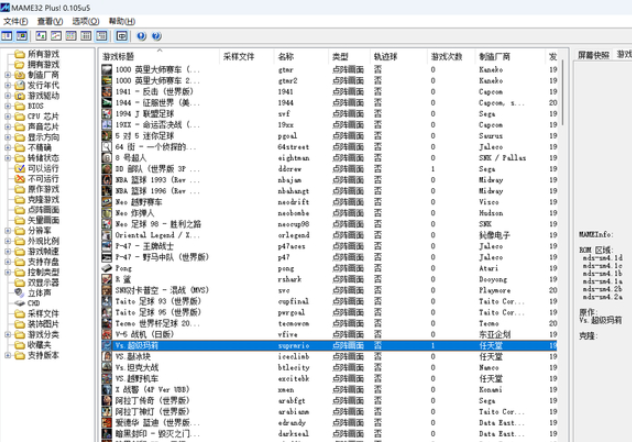
Task: Click the Pong game row icon
Action: 107,268
